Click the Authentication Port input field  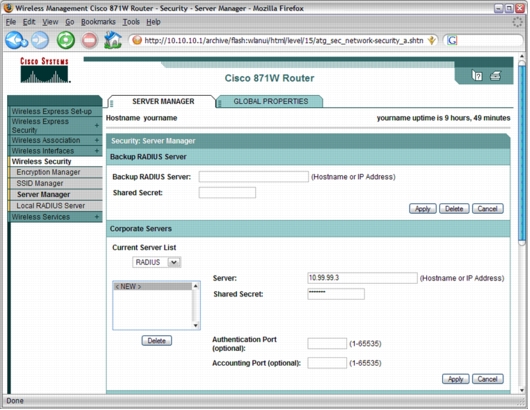point(327,343)
